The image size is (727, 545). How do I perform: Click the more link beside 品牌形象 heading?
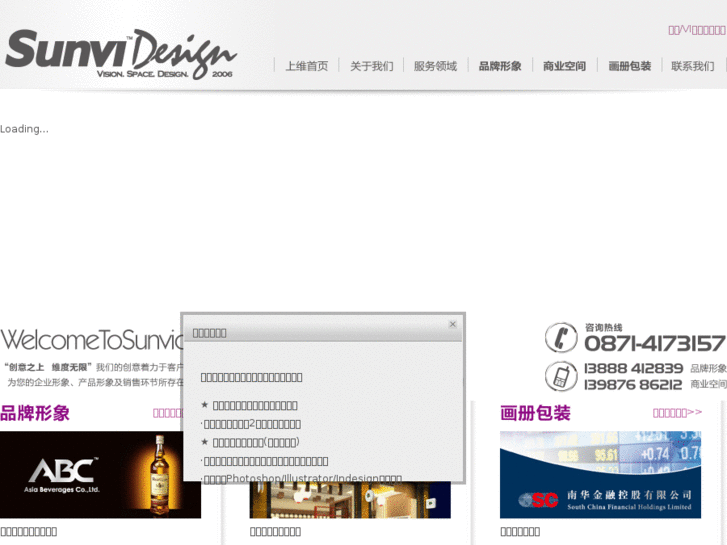point(168,413)
